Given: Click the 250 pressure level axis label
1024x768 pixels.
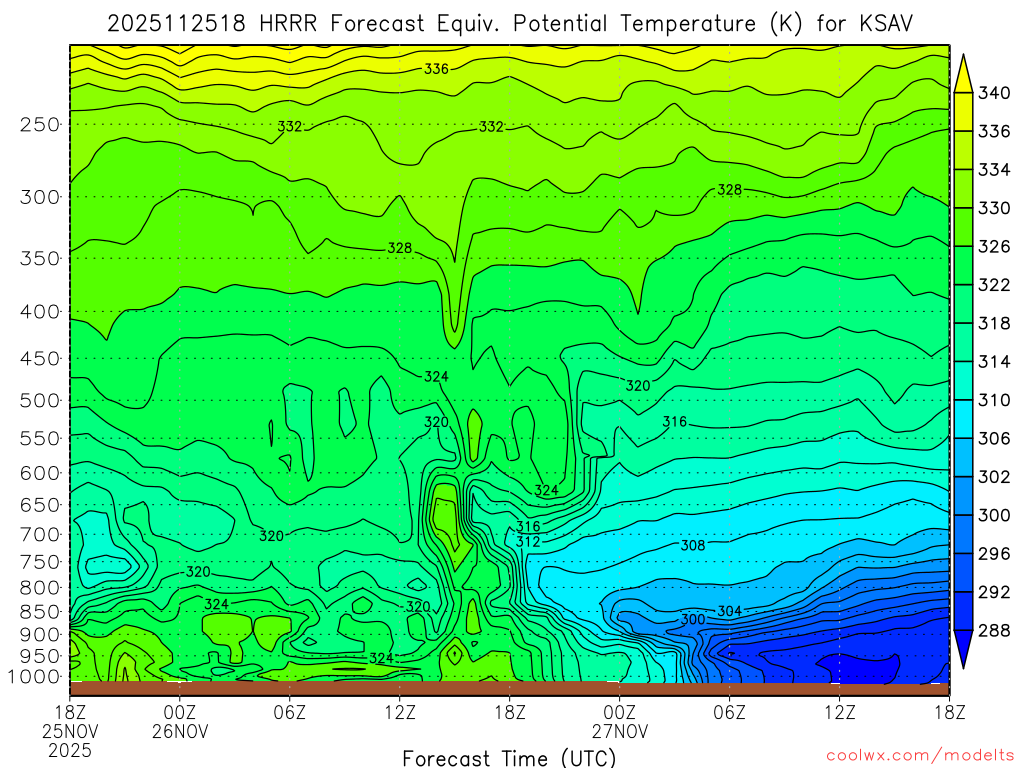Looking at the screenshot, I should coord(40,124).
